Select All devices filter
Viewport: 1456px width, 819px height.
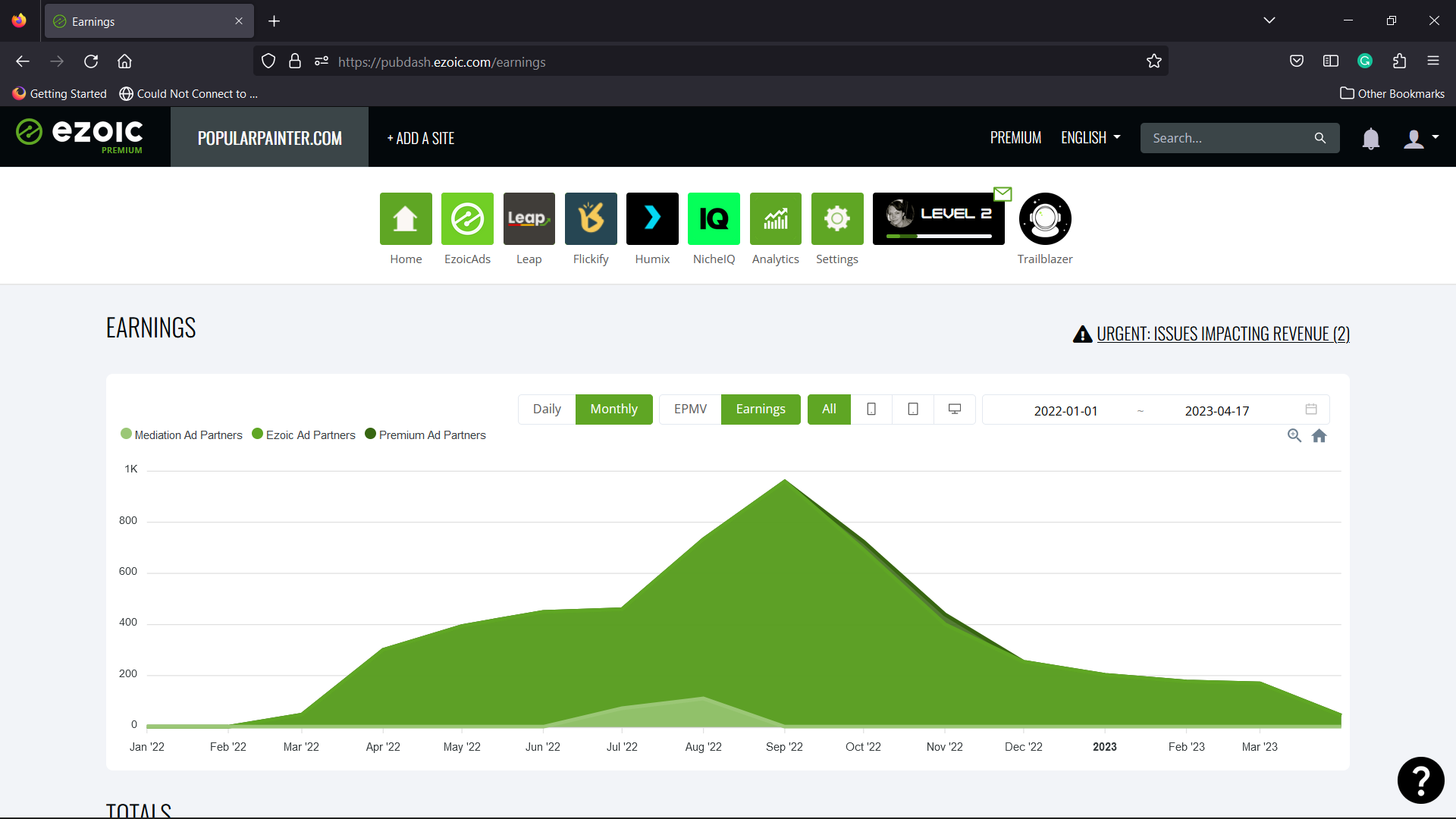[x=829, y=409]
